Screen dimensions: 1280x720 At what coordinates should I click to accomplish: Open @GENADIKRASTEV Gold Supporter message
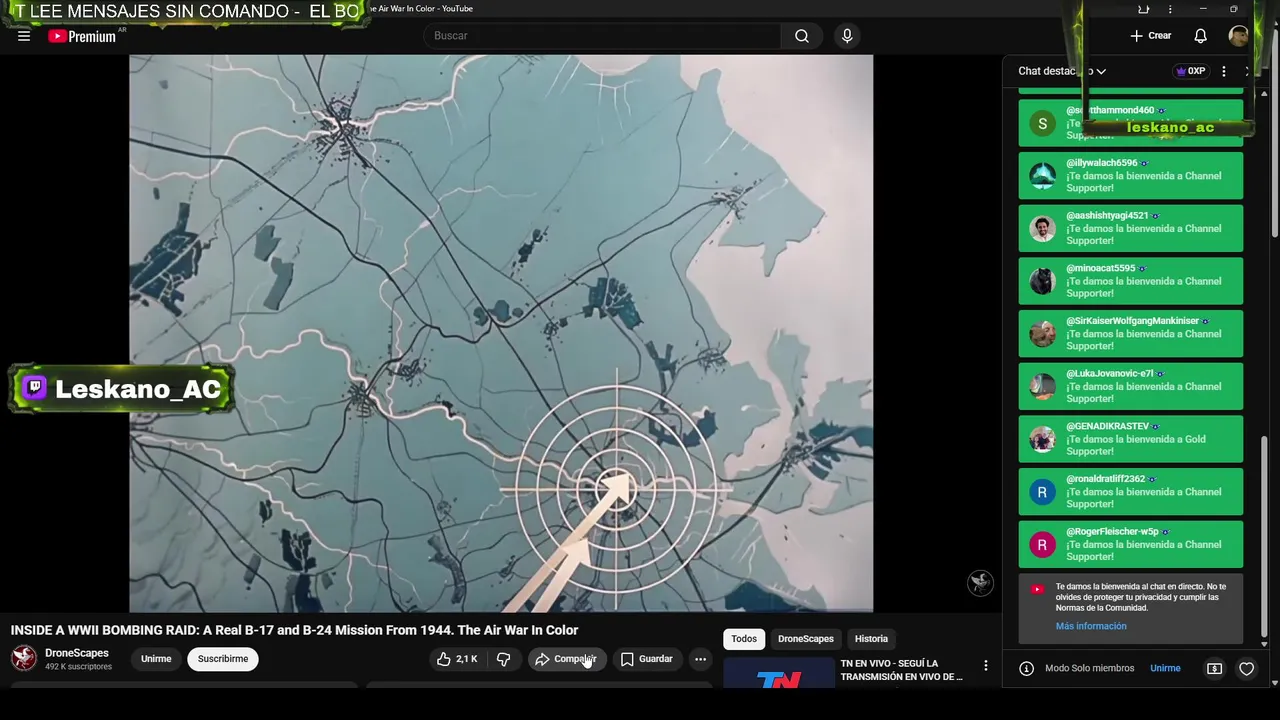[1131, 439]
